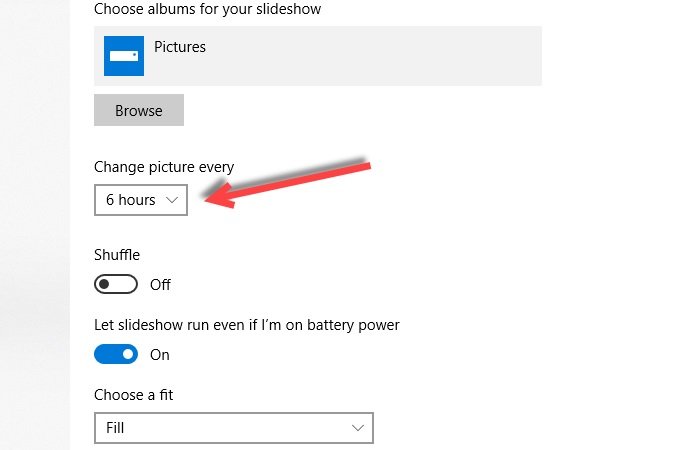This screenshot has height=450, width=700.
Task: Click the Off label beside Shuffle
Action: (160, 285)
